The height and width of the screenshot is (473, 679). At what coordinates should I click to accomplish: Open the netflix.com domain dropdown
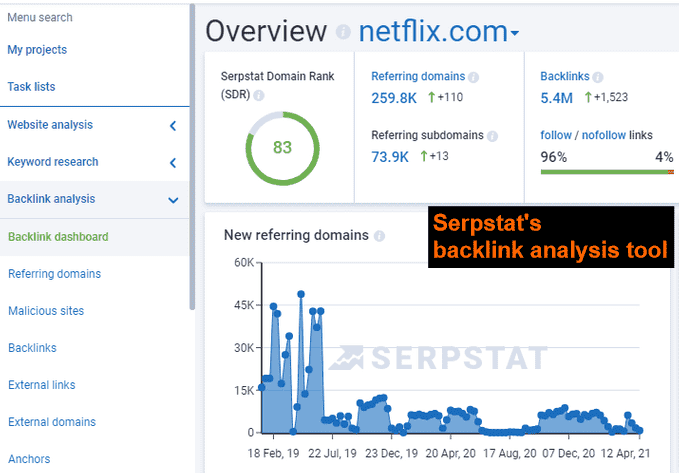(439, 33)
